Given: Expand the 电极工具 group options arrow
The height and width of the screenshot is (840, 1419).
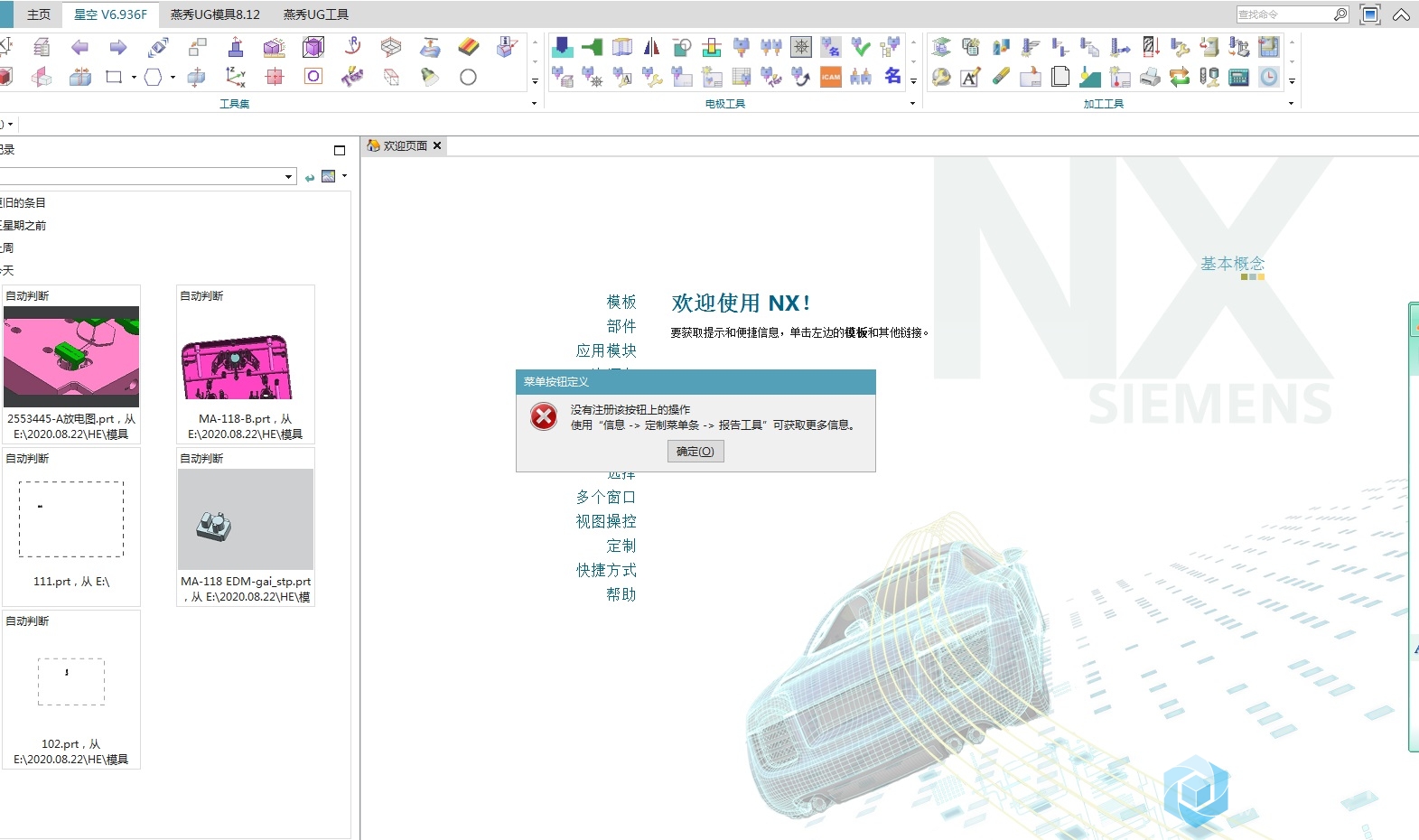Looking at the screenshot, I should 912,103.
